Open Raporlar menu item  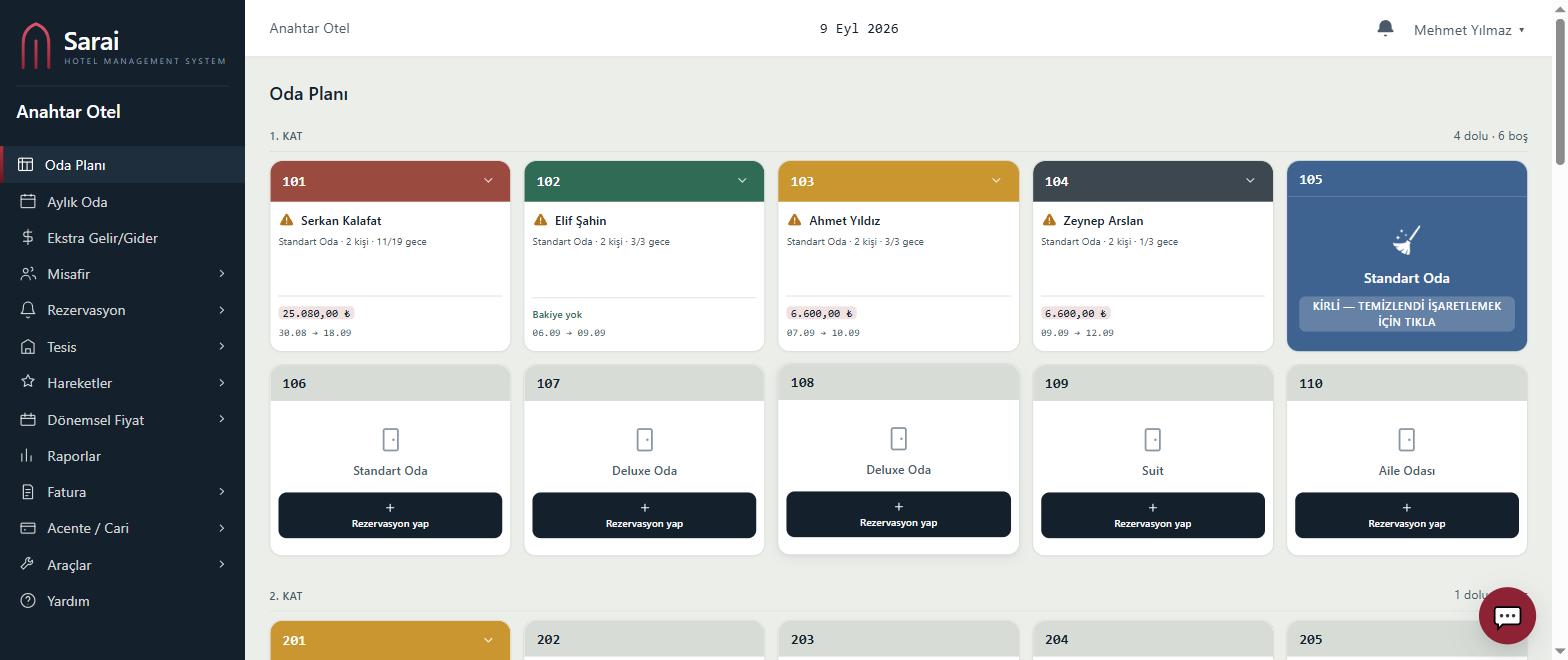(x=122, y=456)
